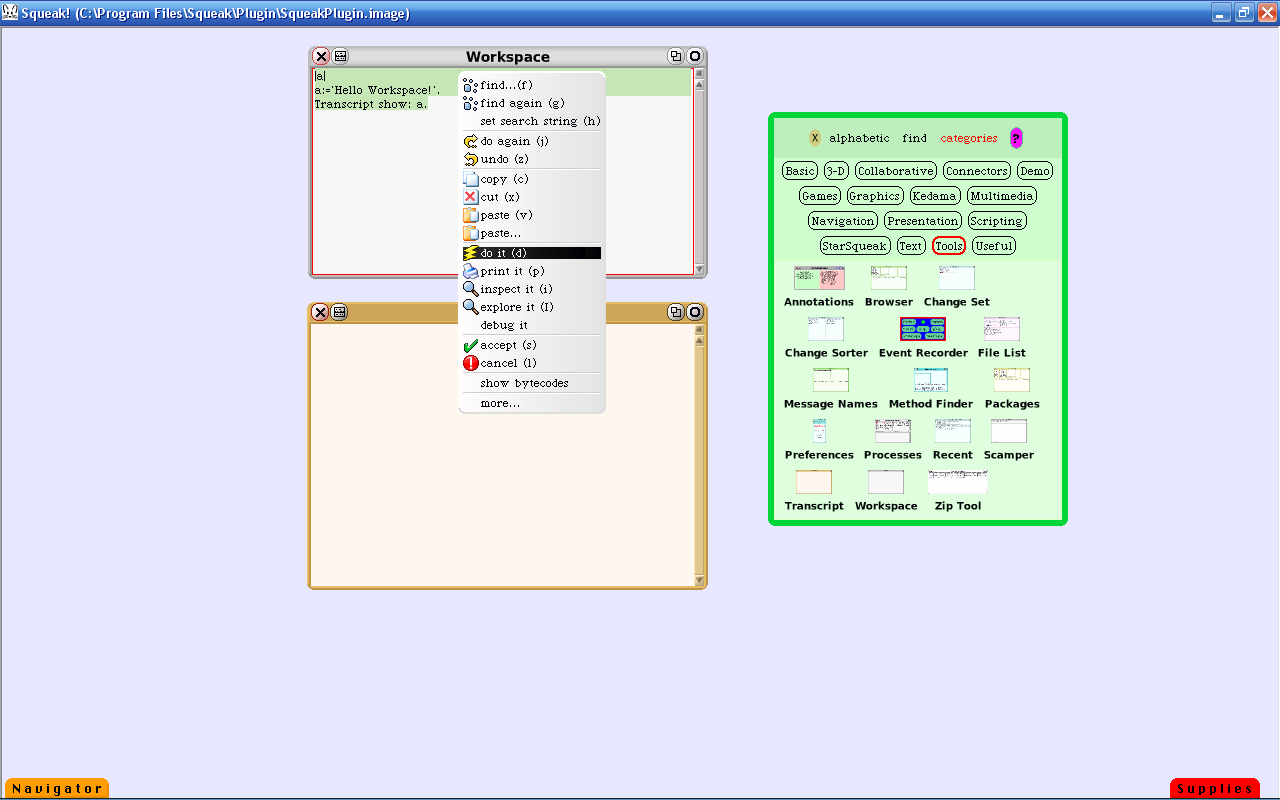
Task: Pick the Preferences thumbnail
Action: click(x=819, y=431)
